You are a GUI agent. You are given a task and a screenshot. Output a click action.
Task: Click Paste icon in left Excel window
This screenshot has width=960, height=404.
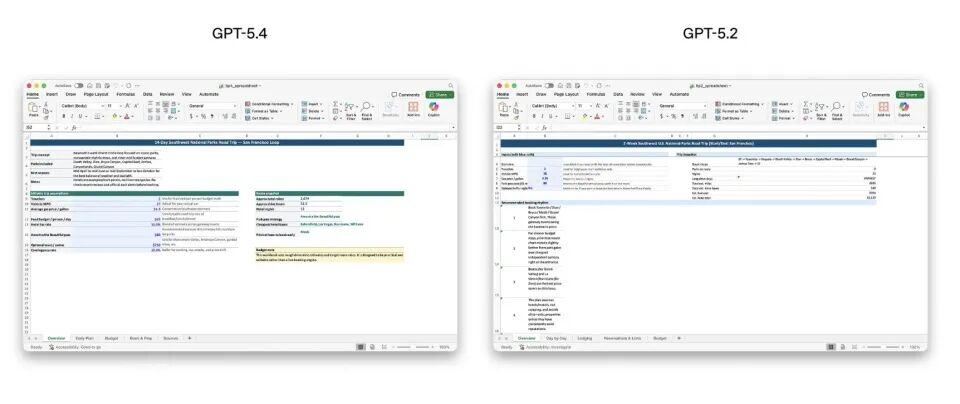(x=33, y=108)
